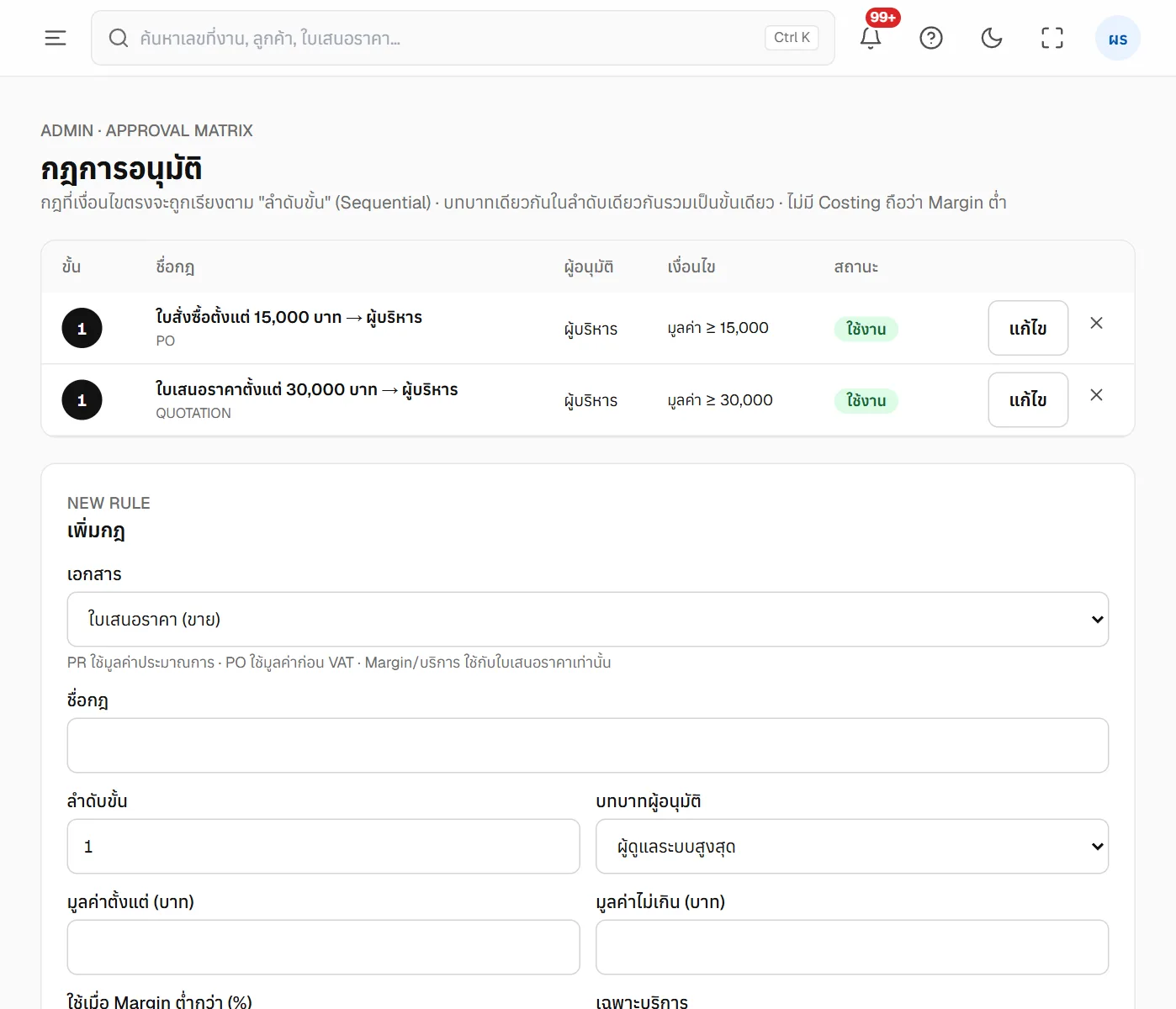
Task: Delete the QUOTATION rule with X
Action: 1096,395
